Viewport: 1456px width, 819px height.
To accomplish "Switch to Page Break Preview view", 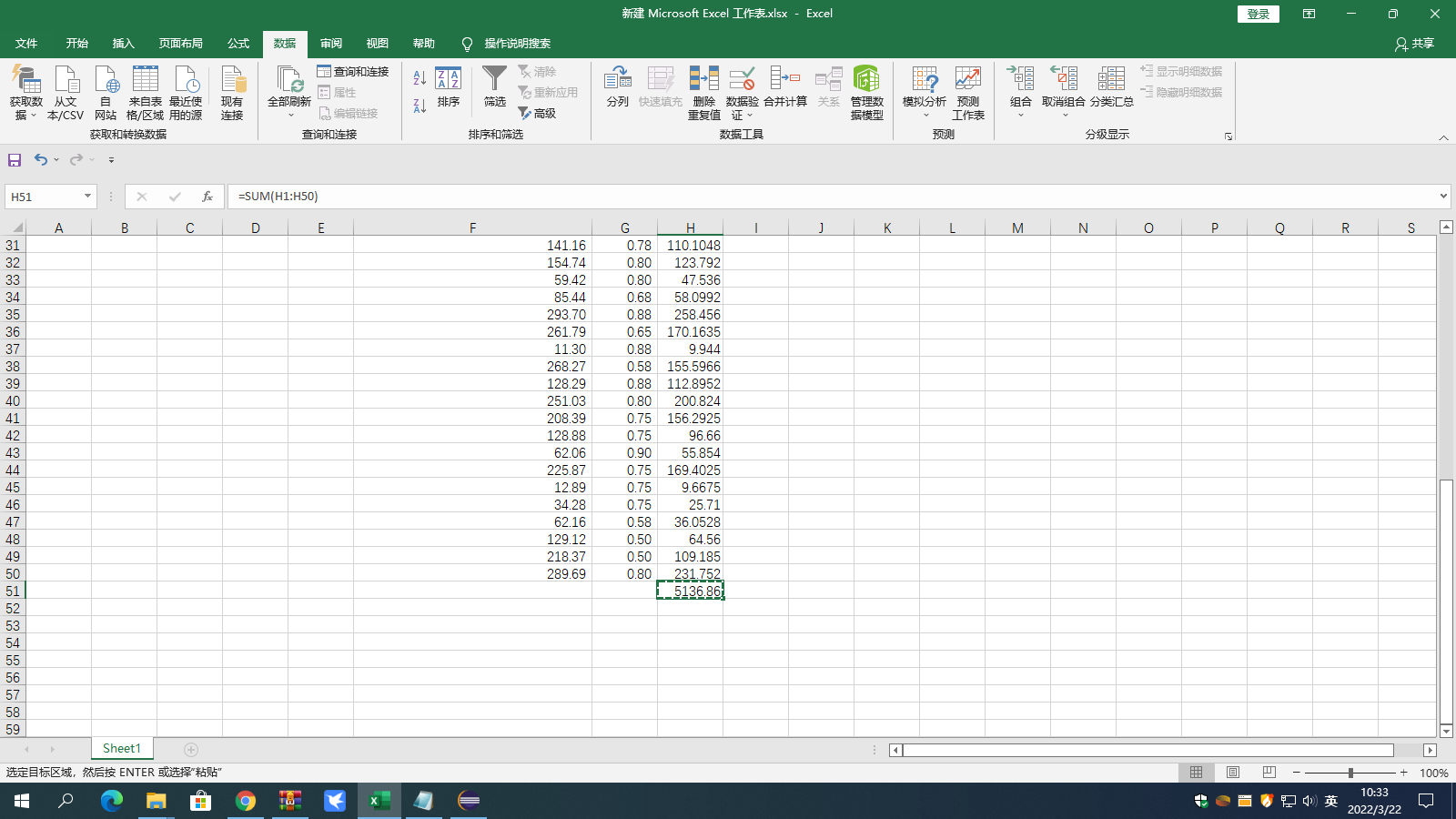I will (1269, 773).
